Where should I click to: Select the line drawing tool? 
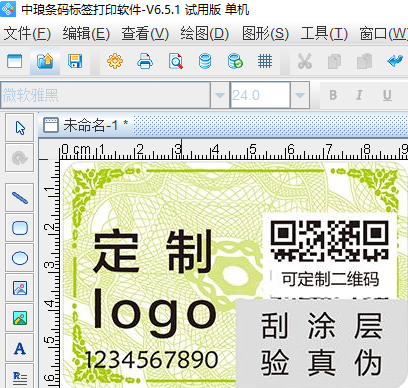pos(20,198)
